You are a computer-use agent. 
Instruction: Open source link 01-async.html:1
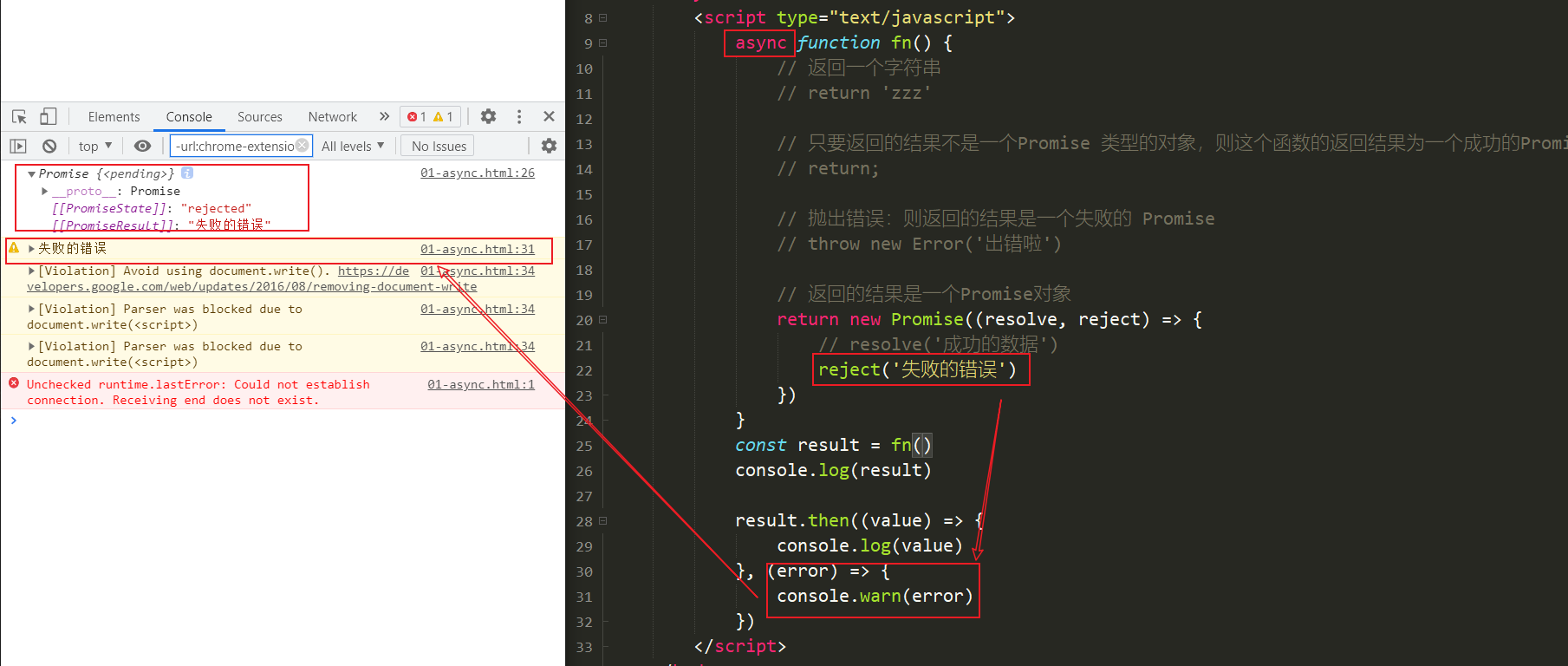click(x=481, y=384)
